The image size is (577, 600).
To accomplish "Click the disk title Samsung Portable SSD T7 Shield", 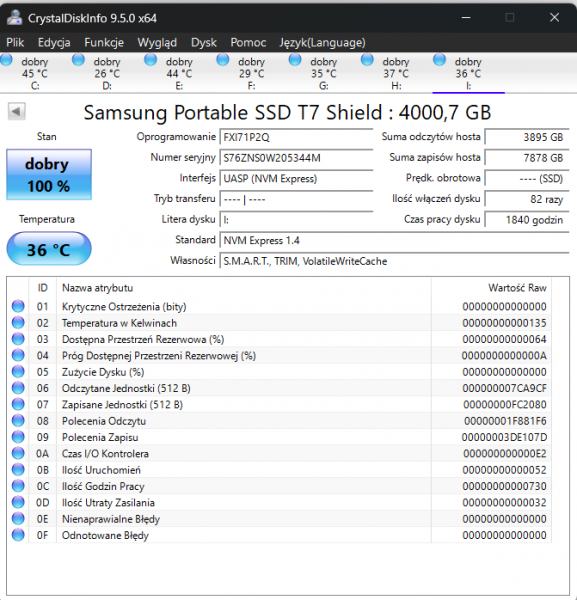I will point(287,112).
